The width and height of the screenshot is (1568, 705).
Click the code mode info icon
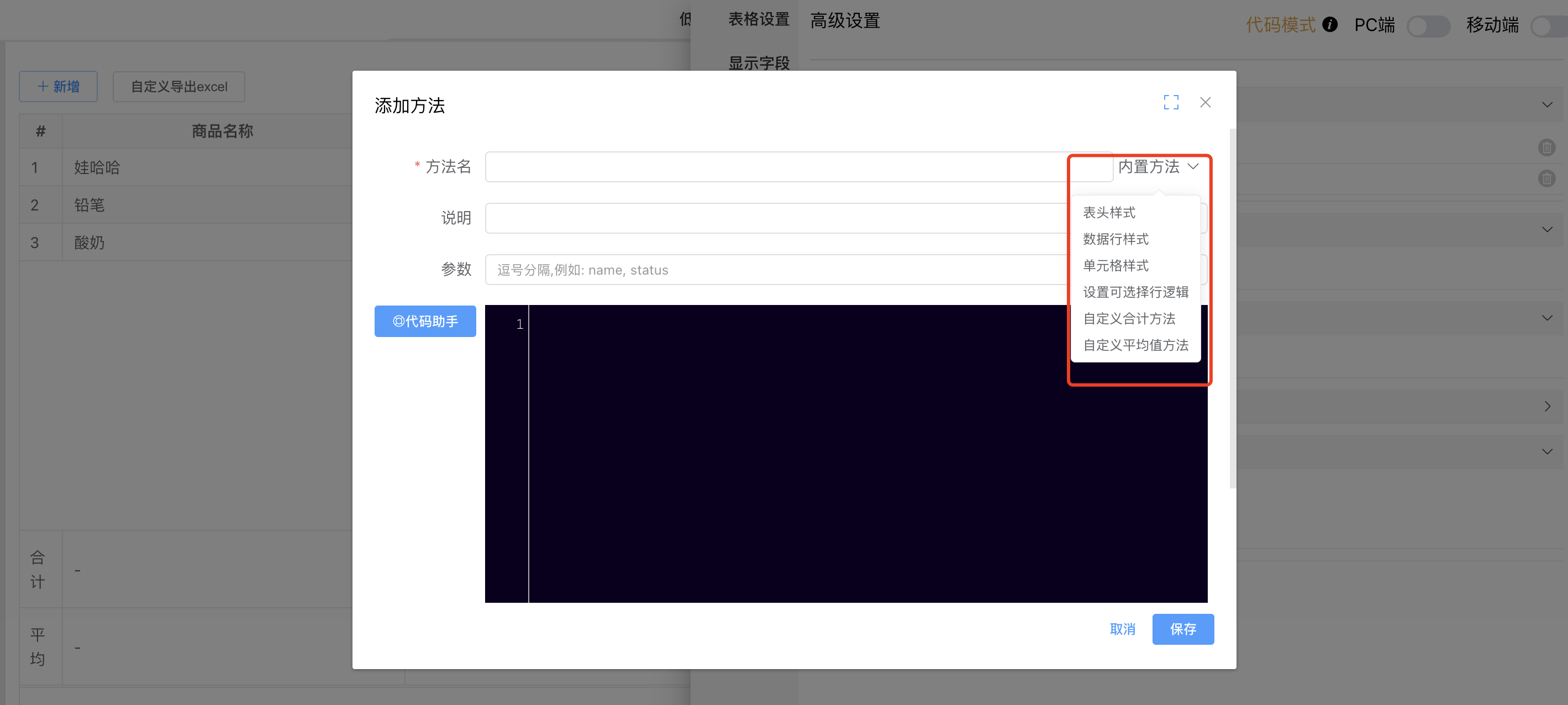coord(1329,24)
